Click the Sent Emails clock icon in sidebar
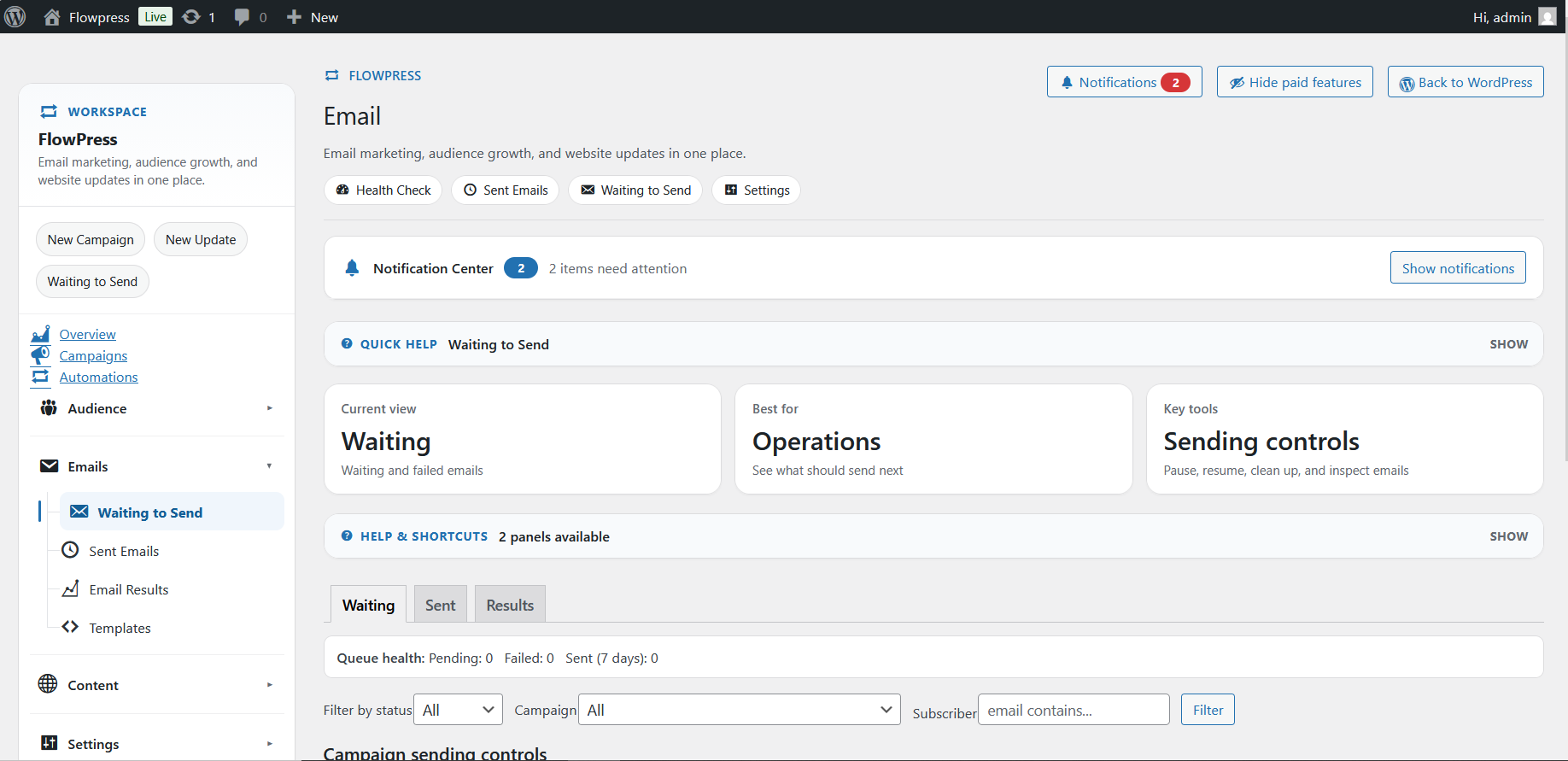This screenshot has height=761, width=1568. (71, 551)
